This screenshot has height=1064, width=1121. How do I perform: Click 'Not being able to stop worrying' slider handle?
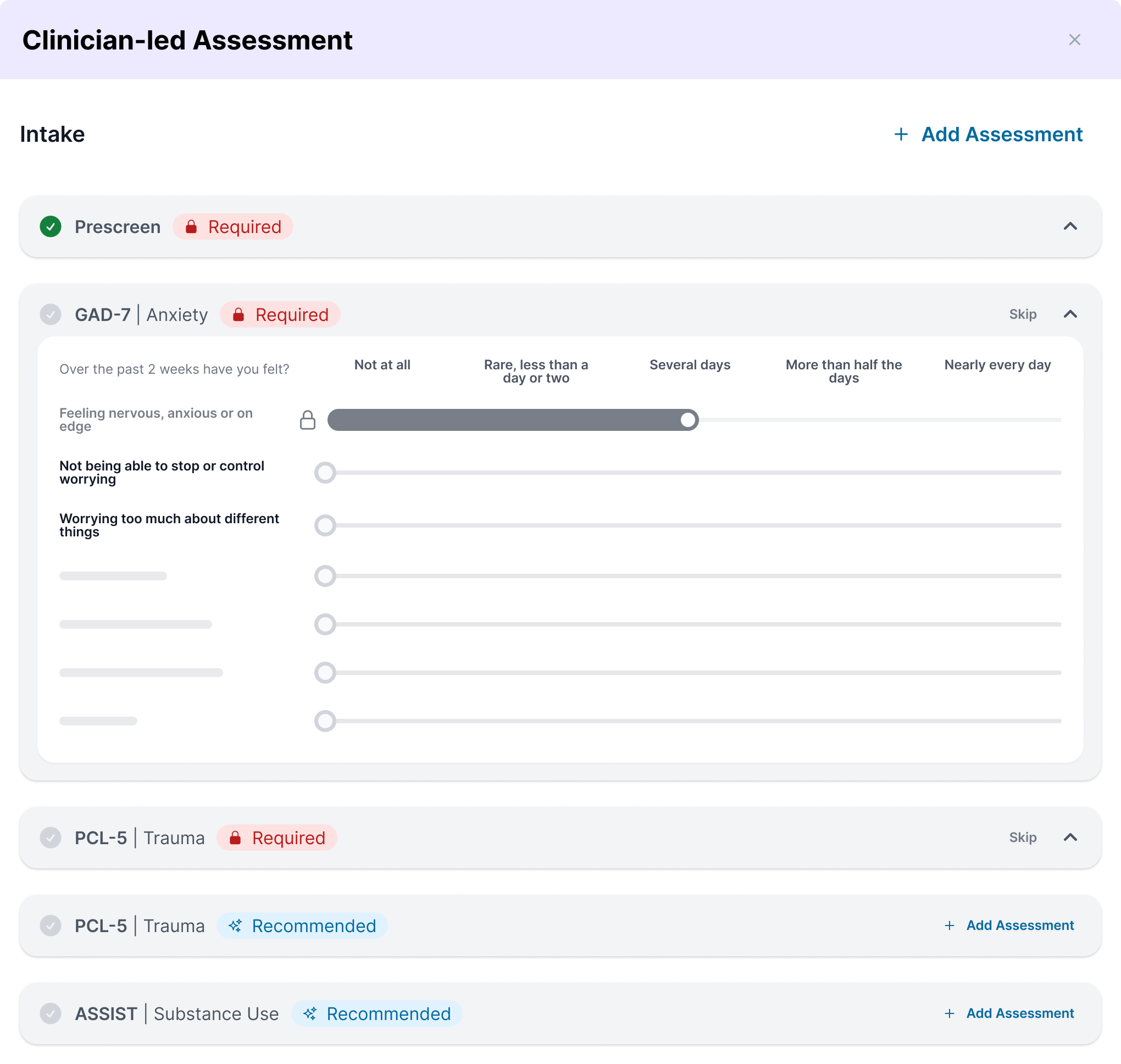pyautogui.click(x=325, y=473)
